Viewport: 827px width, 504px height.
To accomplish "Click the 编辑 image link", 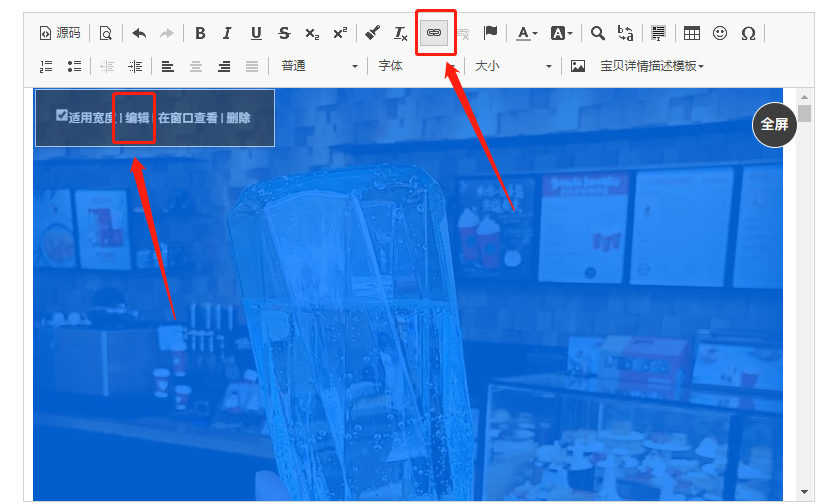I will coord(137,118).
